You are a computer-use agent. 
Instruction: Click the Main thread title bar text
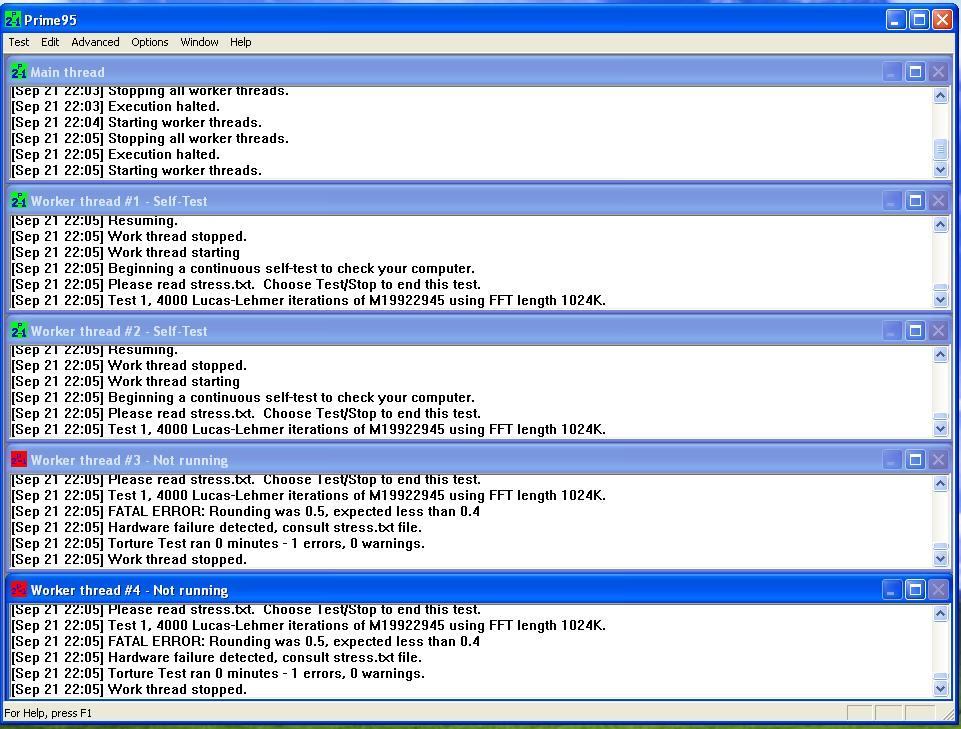tap(67, 72)
